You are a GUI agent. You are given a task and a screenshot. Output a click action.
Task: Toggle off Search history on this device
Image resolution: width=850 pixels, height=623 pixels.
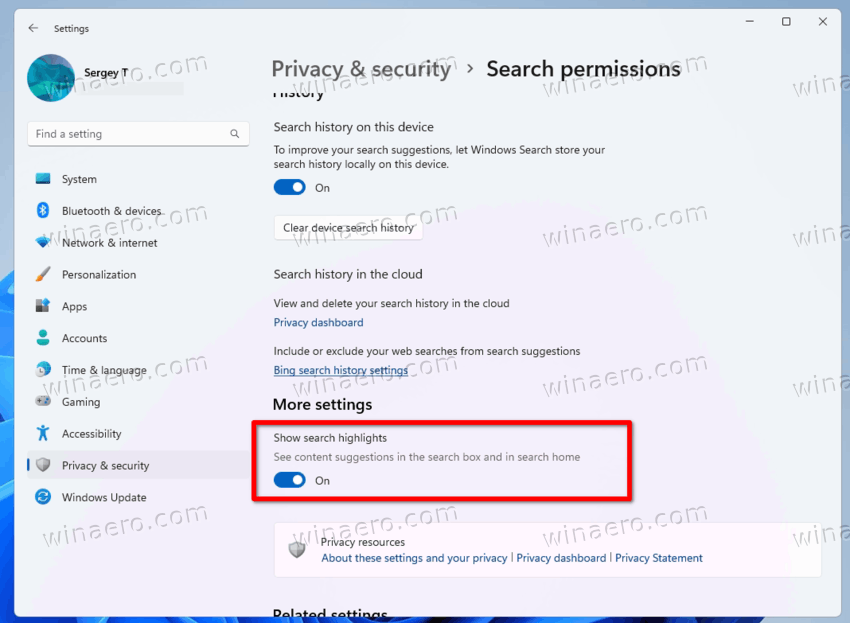(289, 187)
